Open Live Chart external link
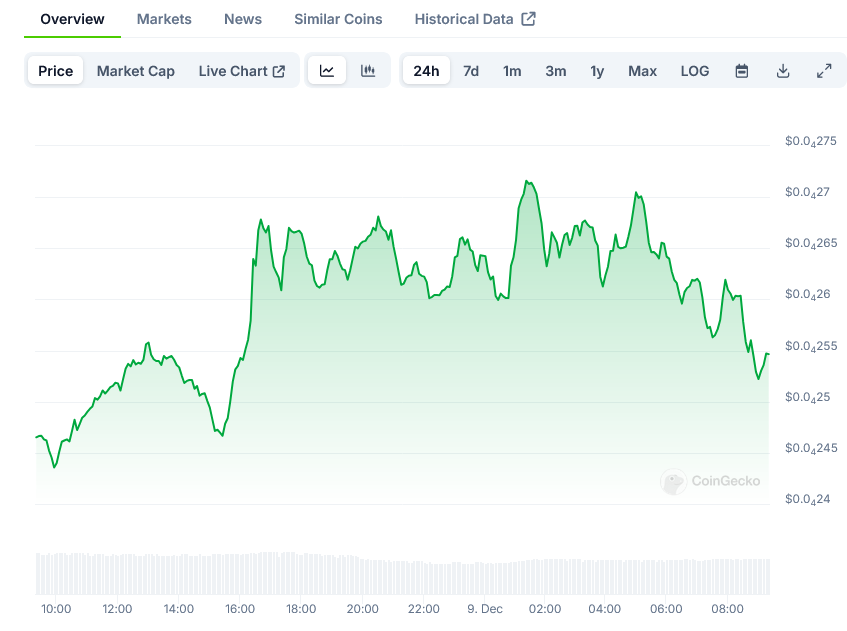Screen dimensions: 847x631 tap(242, 71)
